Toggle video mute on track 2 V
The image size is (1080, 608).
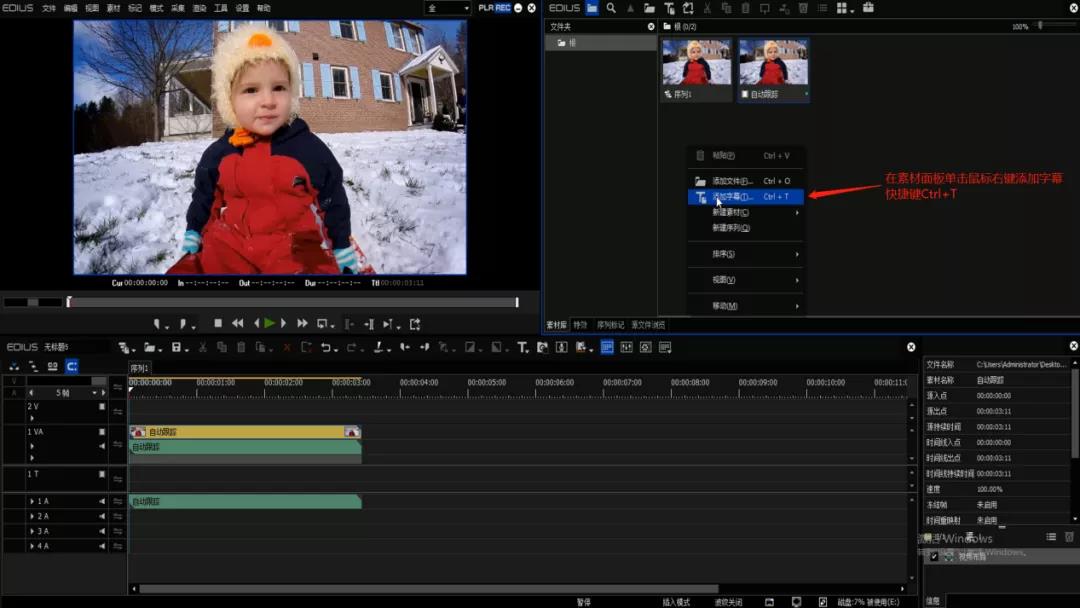coord(102,406)
